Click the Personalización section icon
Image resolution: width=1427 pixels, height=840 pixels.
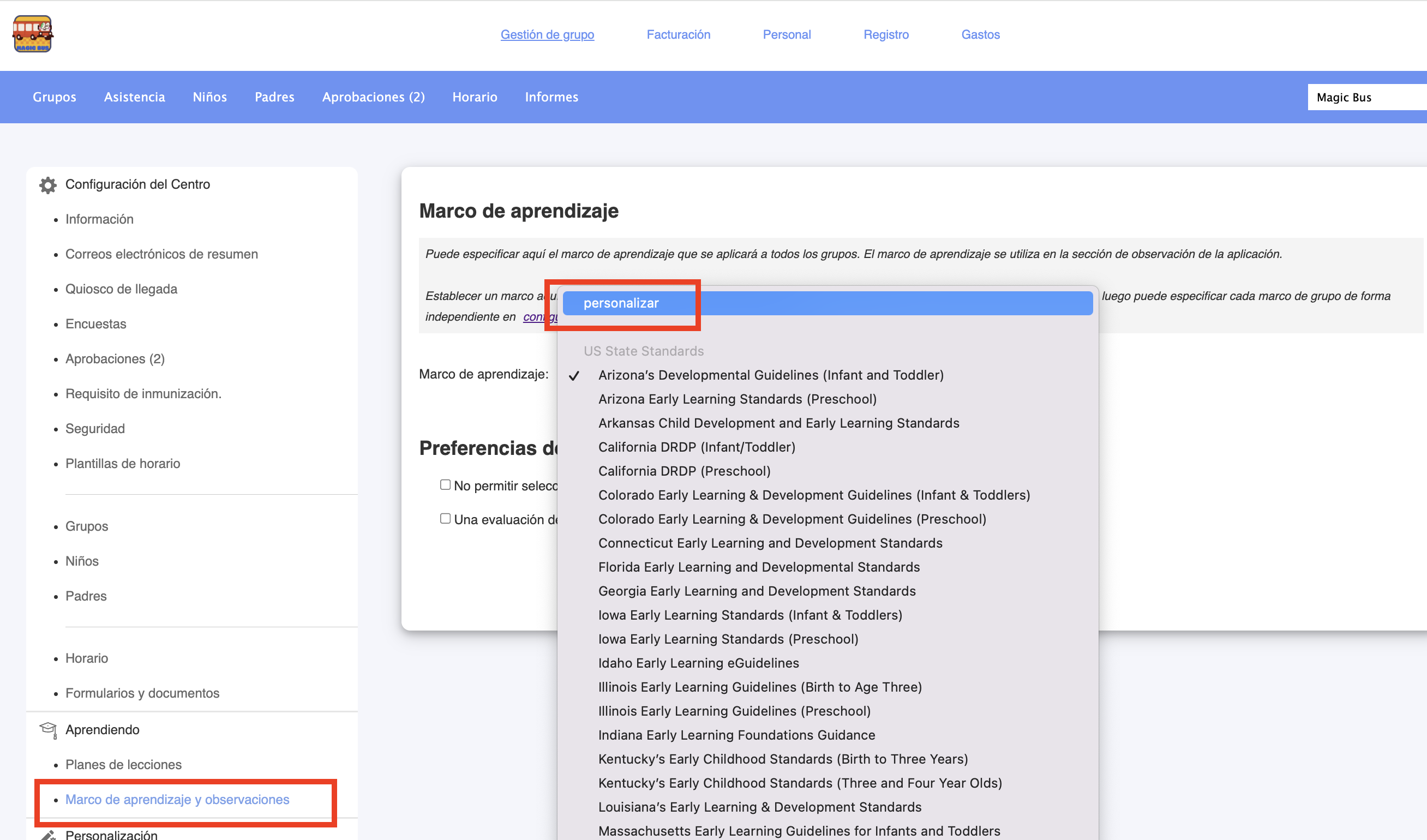48,835
